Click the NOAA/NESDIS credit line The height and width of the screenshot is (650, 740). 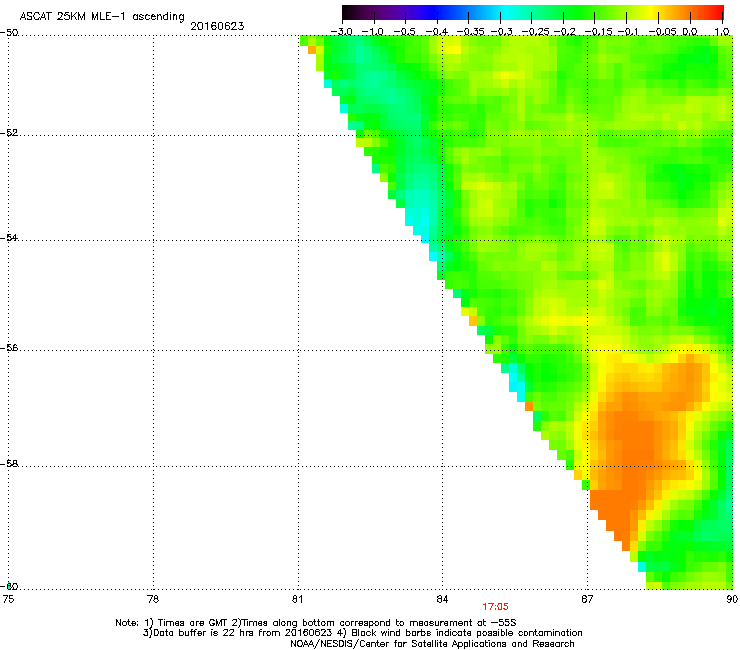pos(432,644)
